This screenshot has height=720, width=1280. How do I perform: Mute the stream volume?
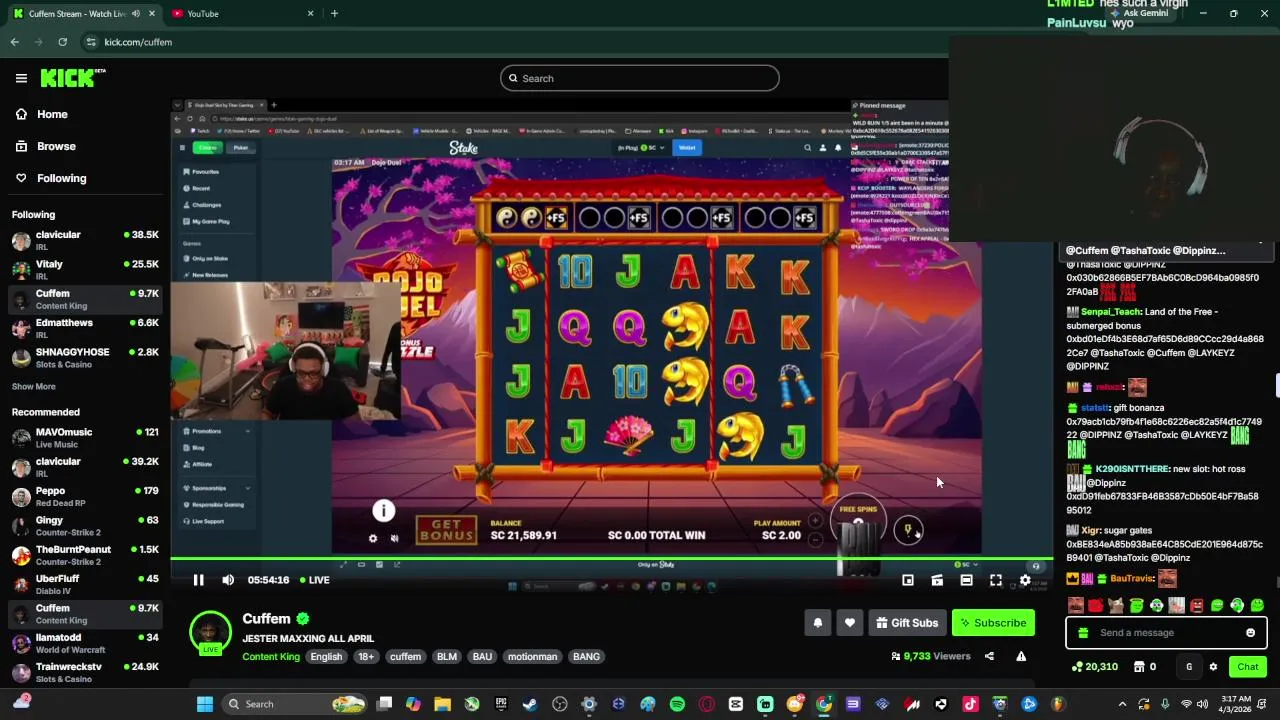(x=228, y=580)
